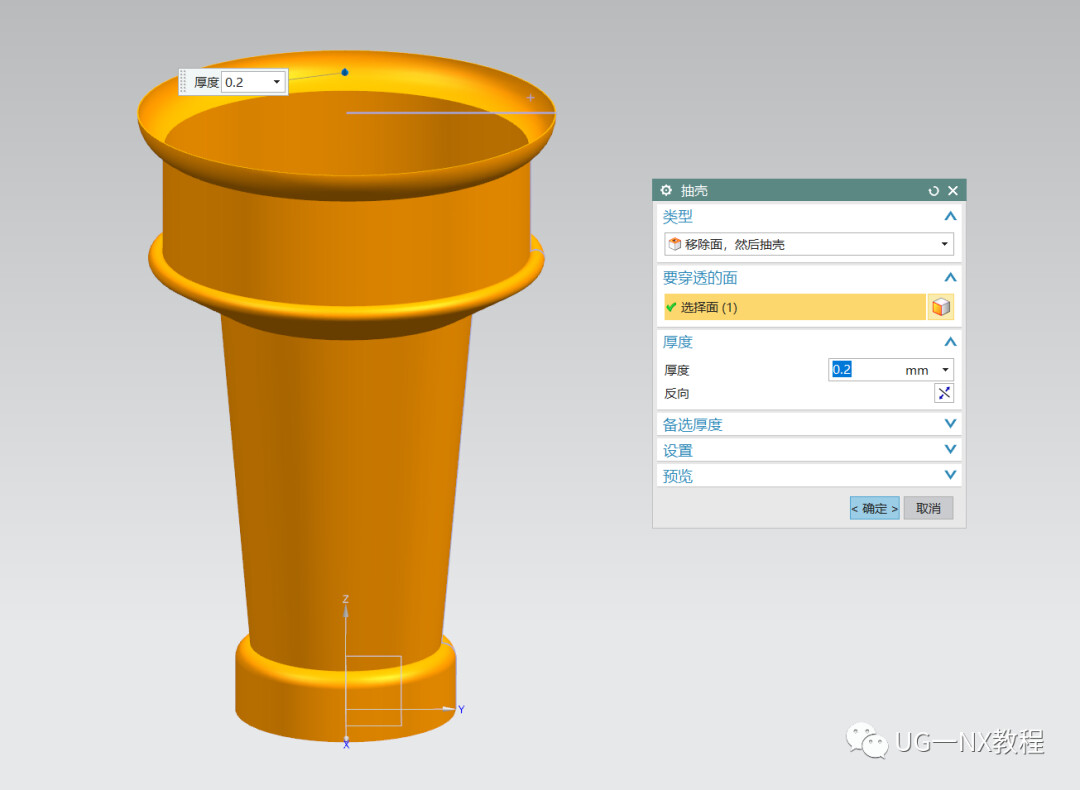The height and width of the screenshot is (790, 1080).
Task: Grab the dotted grip of on-screen 厚度 box
Action: click(x=183, y=82)
